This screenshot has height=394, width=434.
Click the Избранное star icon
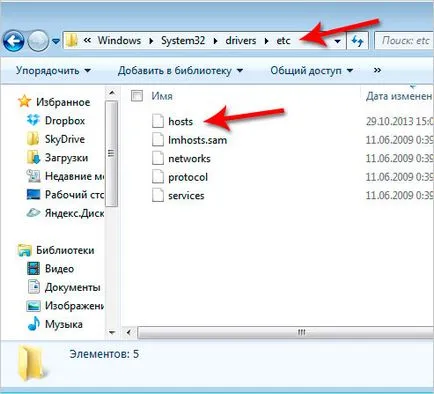(25, 101)
